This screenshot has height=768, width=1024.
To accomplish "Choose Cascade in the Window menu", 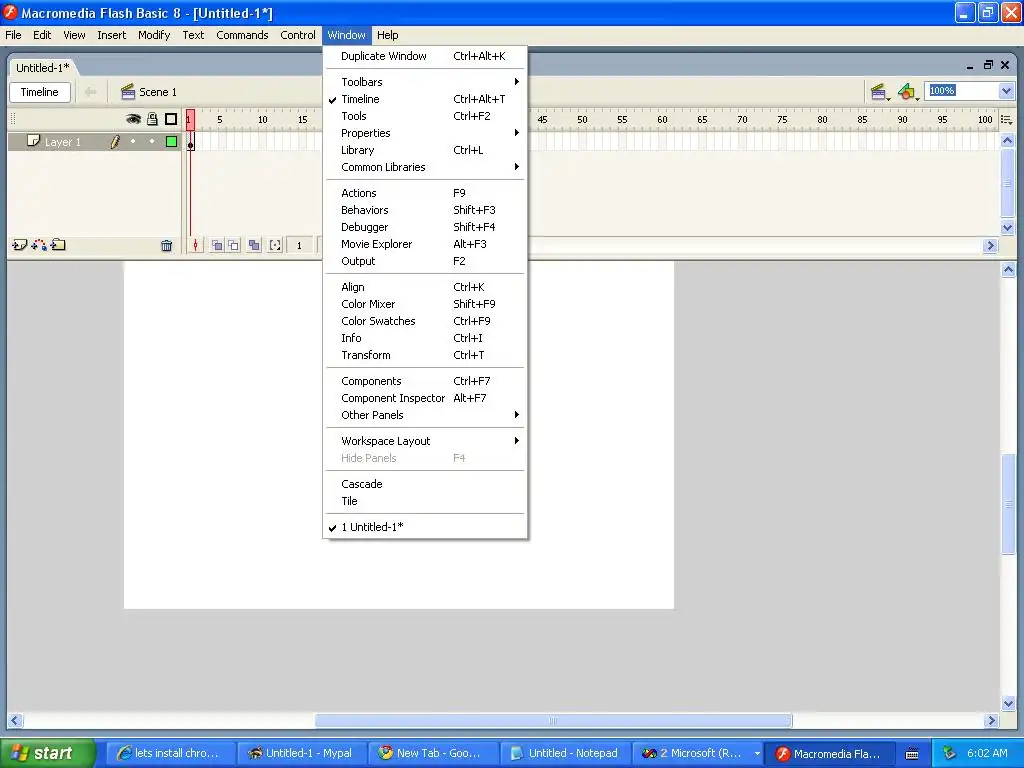I will tap(424, 485).
